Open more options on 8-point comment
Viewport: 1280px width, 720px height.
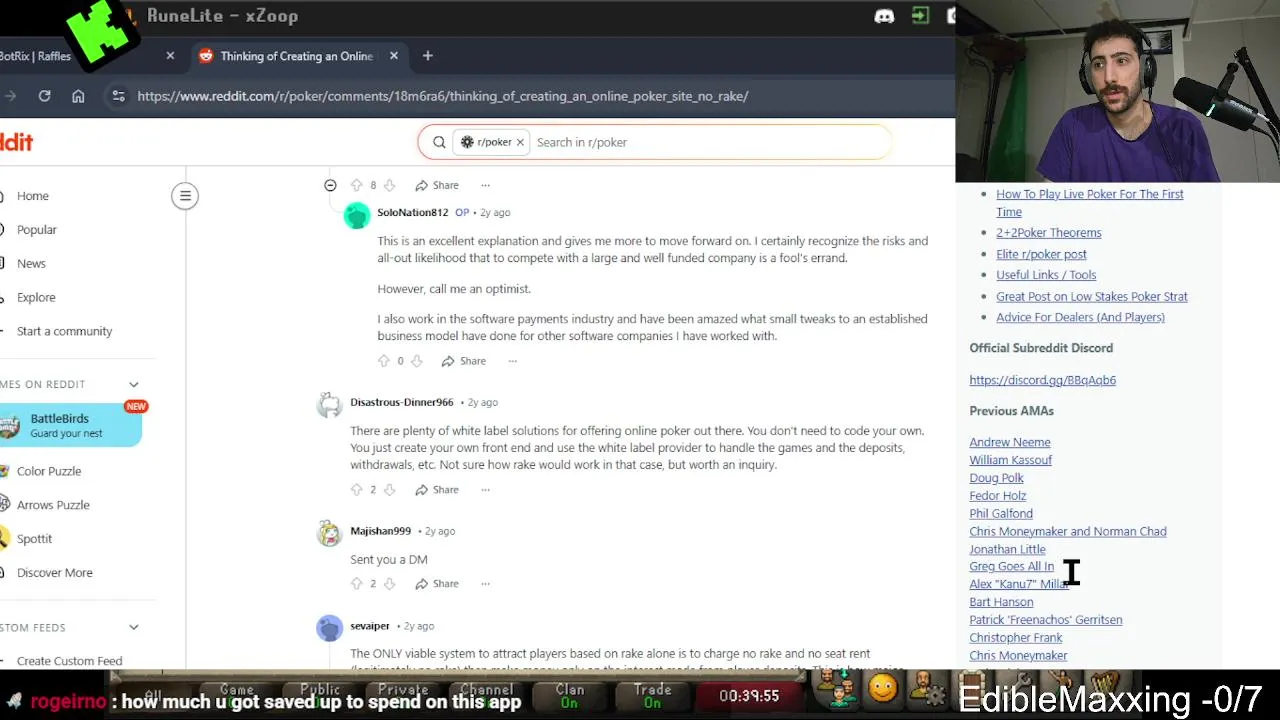coord(485,185)
